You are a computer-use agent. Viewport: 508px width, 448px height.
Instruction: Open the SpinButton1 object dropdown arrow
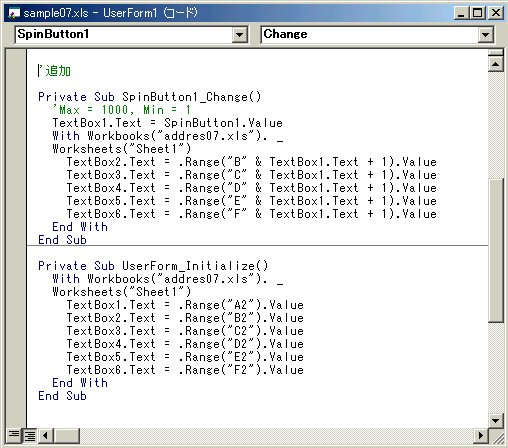click(x=239, y=35)
